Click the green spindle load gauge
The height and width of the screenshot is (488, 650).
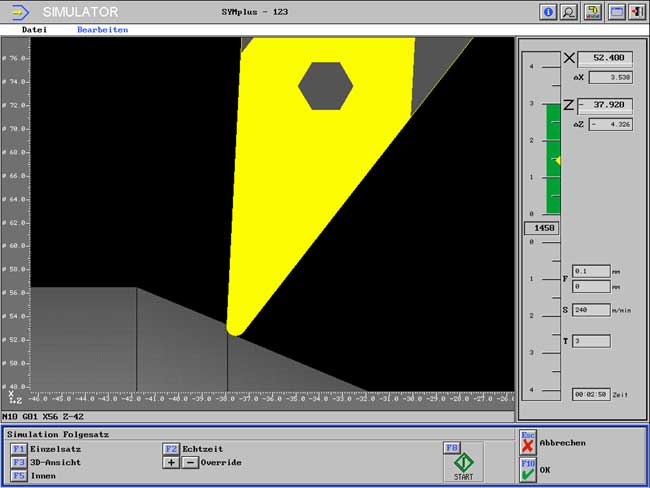[x=553, y=160]
